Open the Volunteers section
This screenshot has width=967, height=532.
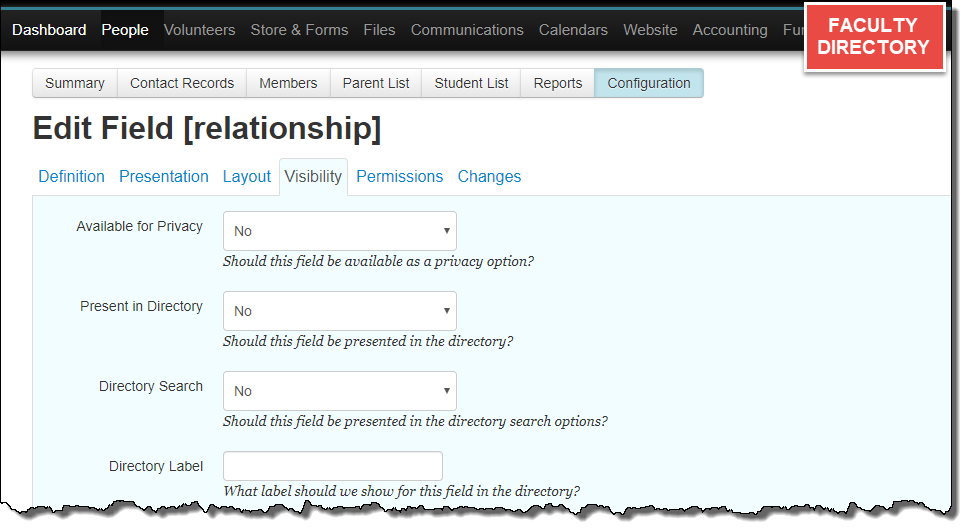[x=199, y=30]
